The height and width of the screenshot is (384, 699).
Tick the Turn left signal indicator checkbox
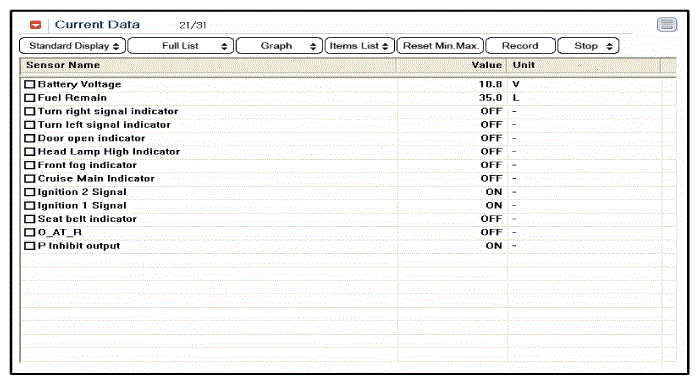pos(30,125)
